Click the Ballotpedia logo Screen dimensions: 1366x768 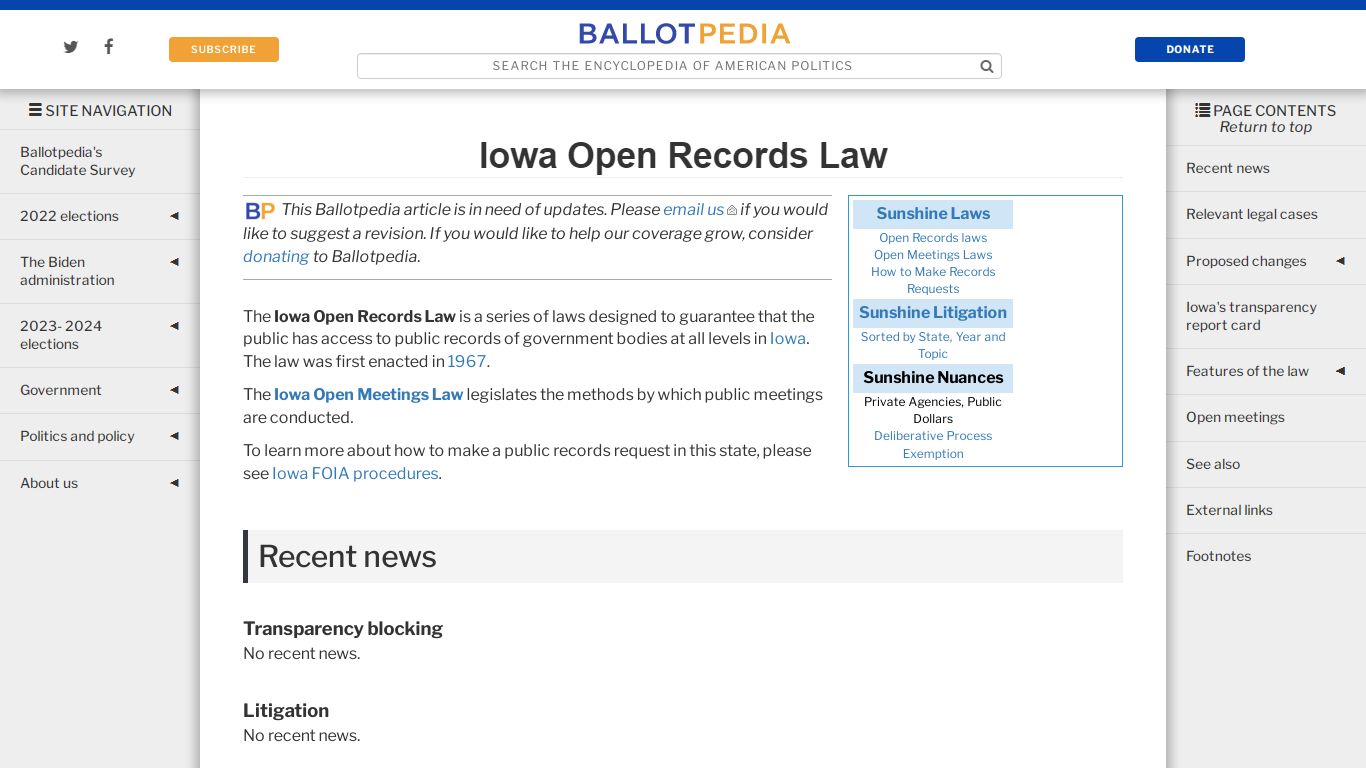click(684, 34)
